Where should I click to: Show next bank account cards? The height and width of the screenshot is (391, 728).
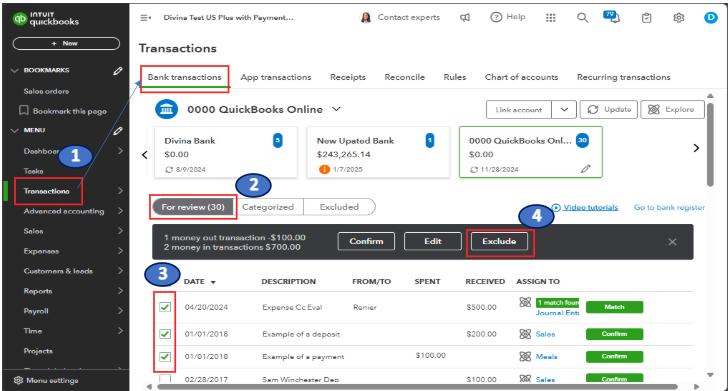(x=696, y=148)
